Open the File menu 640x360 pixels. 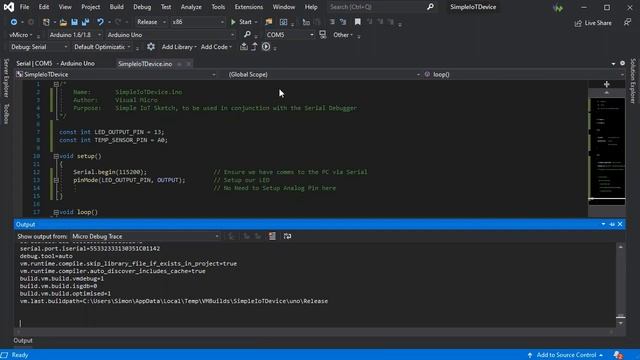(24, 7)
